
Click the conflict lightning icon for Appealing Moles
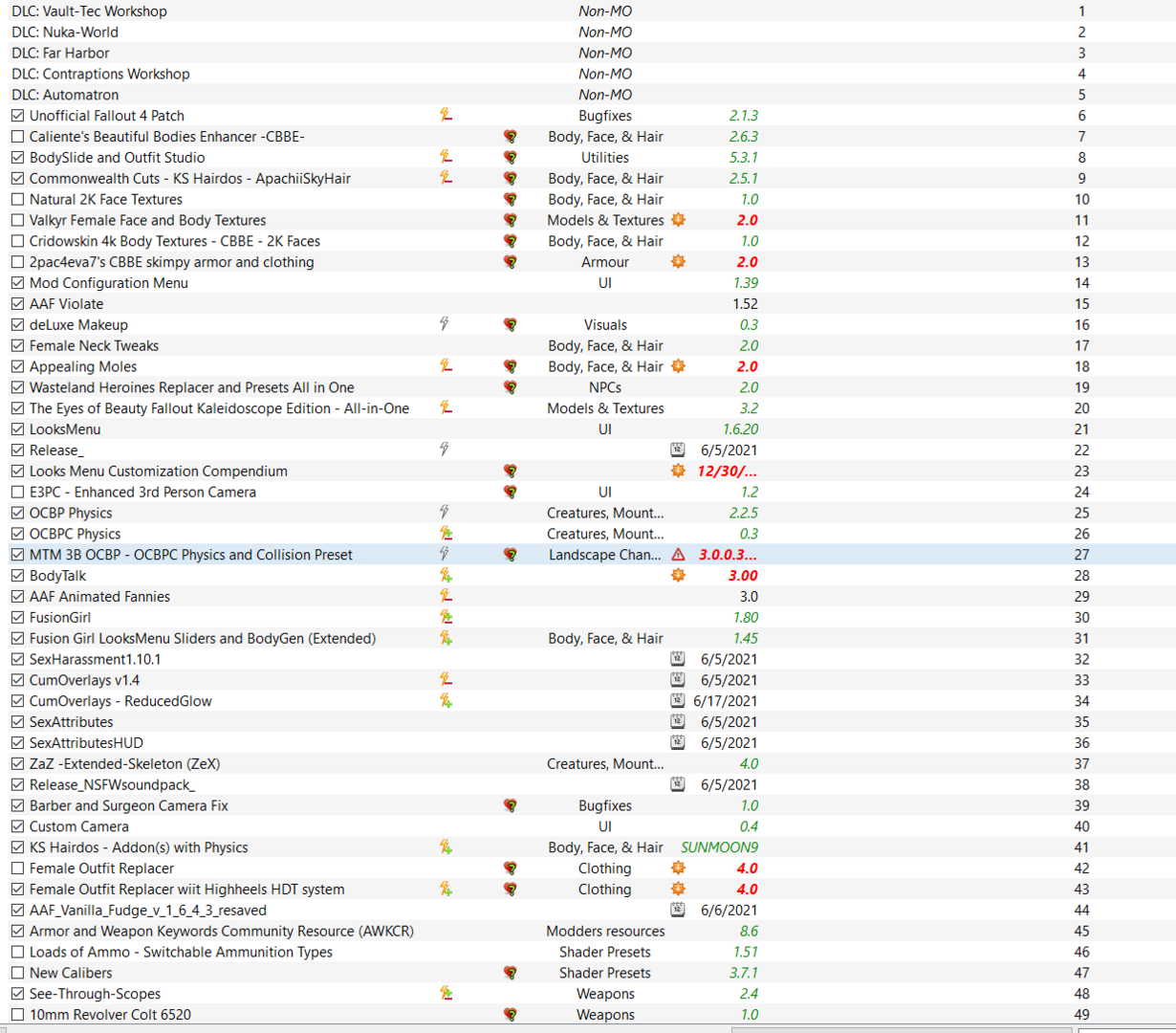[x=446, y=366]
